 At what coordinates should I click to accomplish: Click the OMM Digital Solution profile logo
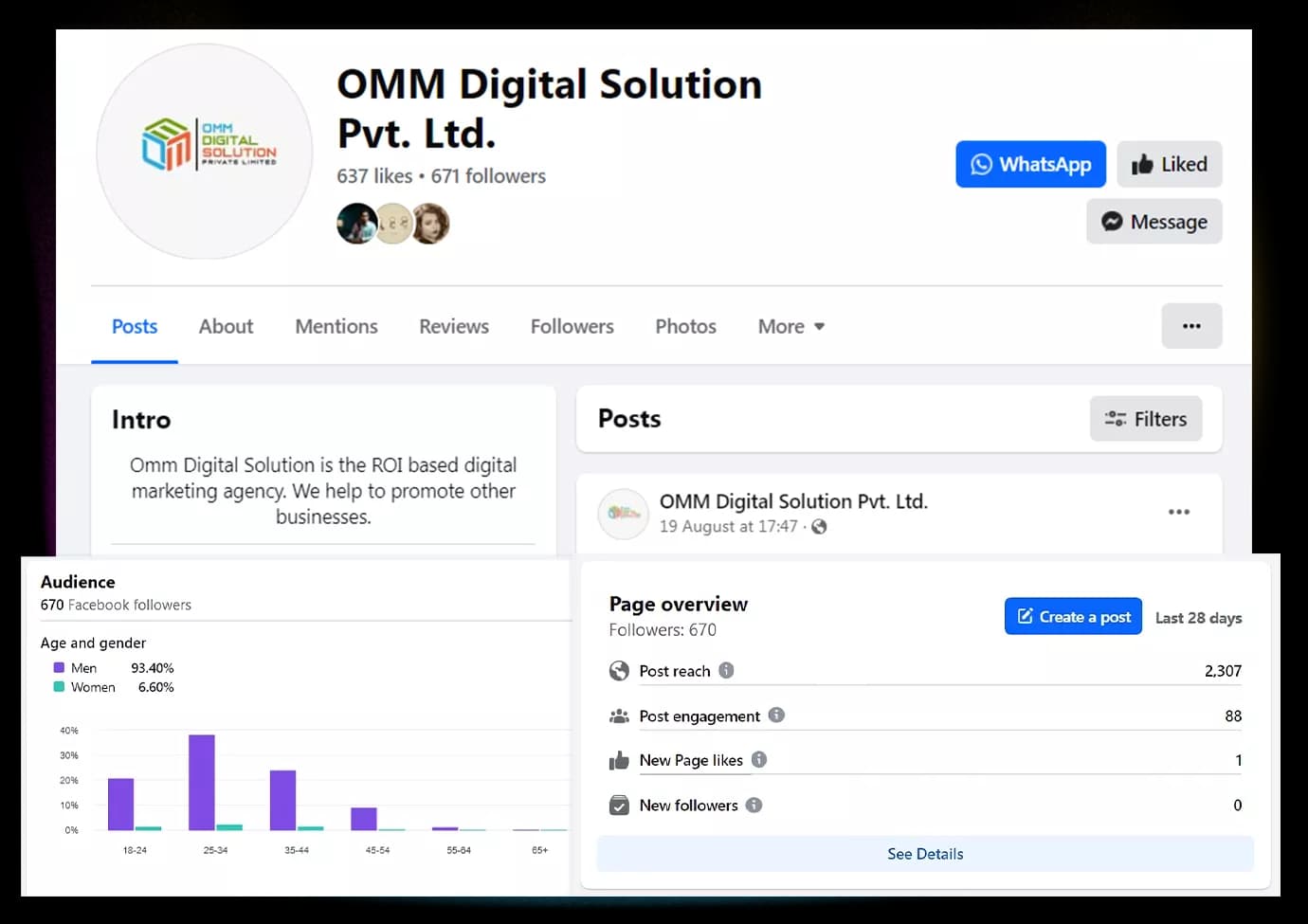[205, 152]
